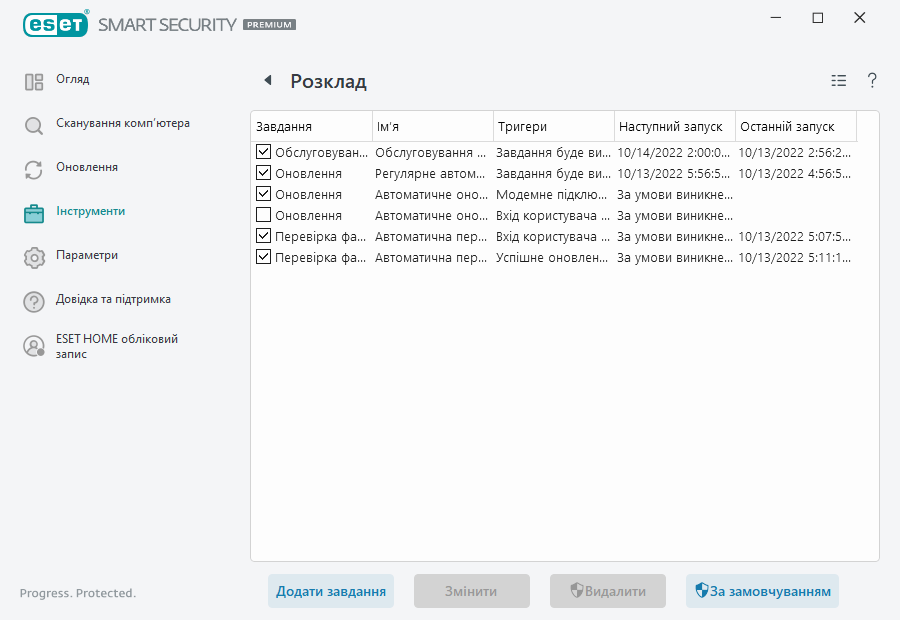The height and width of the screenshot is (620, 900).
Task: Disable the last Перевірка файлів task
Action: 263,257
